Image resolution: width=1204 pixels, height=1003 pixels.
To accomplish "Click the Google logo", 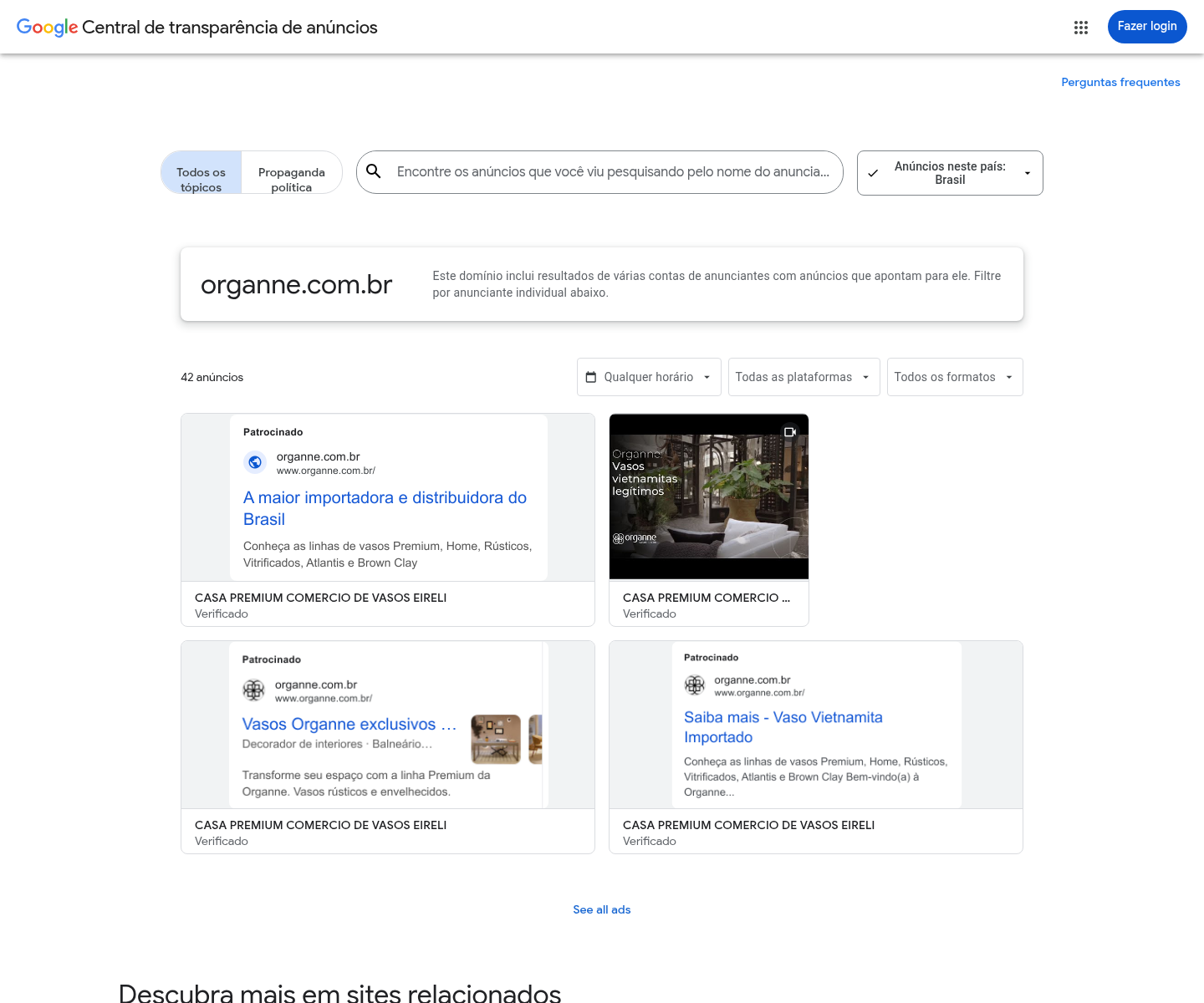I will point(47,28).
